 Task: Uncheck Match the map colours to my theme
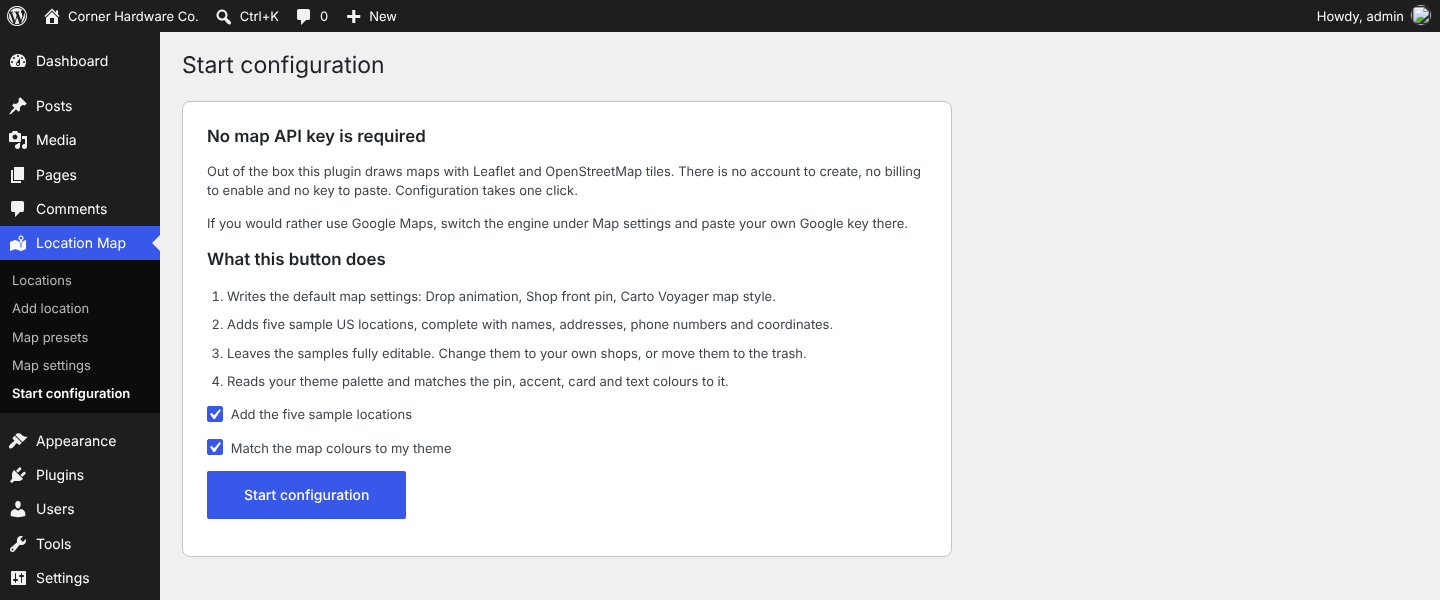pos(215,448)
